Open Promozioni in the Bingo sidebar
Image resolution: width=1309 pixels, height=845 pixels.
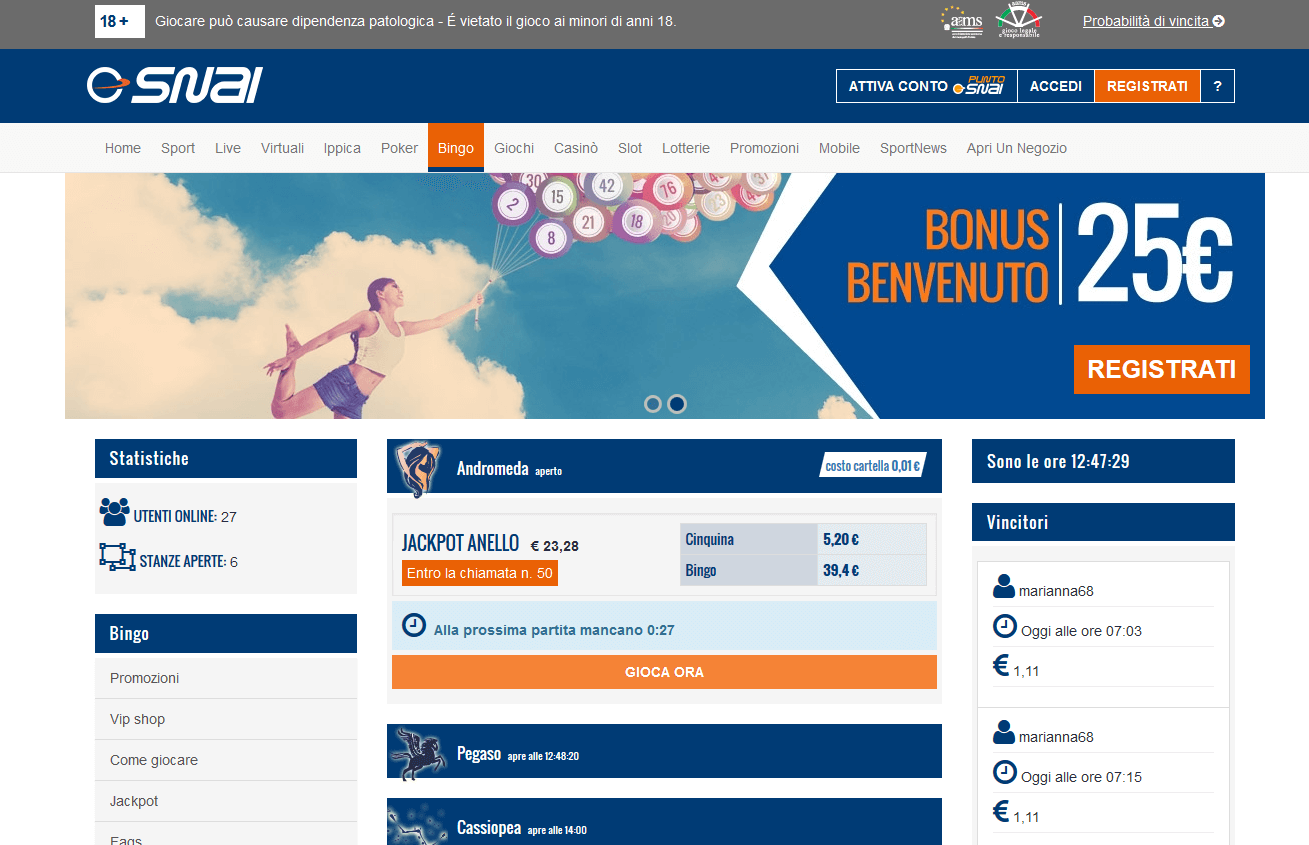coord(226,678)
